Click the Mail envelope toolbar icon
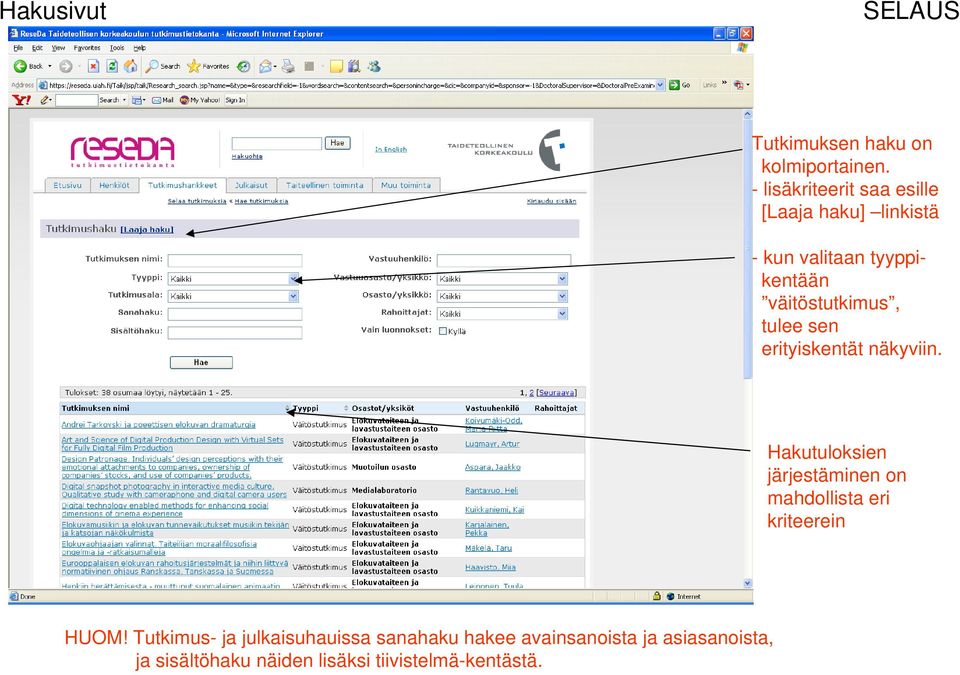 265,66
